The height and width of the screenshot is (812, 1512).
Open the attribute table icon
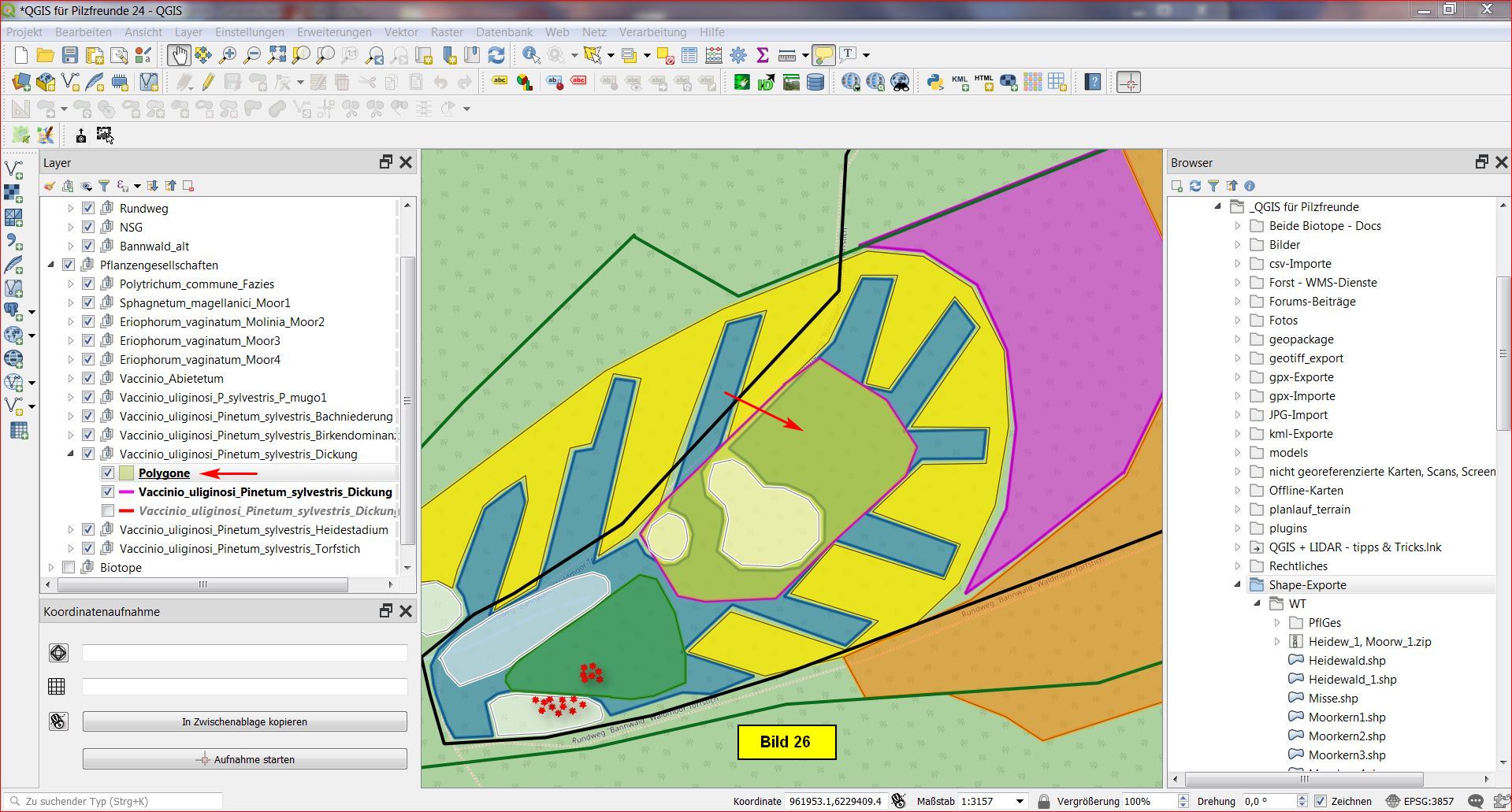pyautogui.click(x=689, y=55)
